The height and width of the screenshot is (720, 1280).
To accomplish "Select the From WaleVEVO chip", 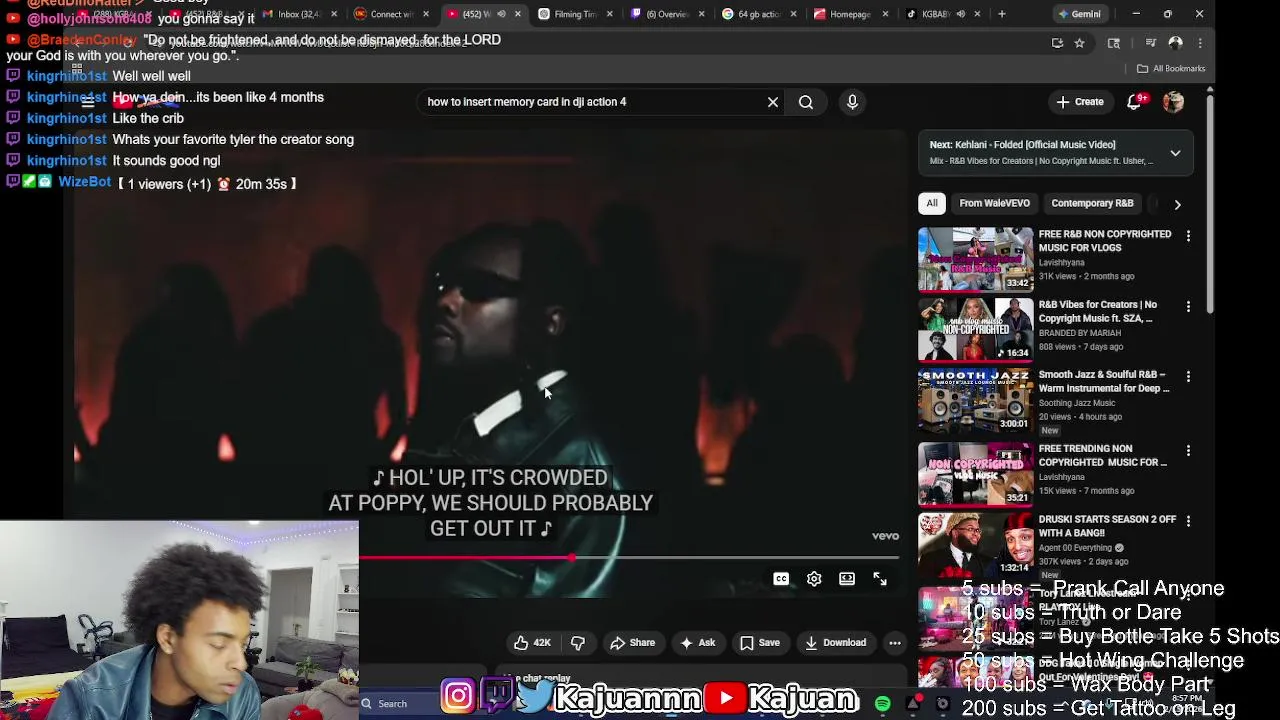I will (x=994, y=203).
